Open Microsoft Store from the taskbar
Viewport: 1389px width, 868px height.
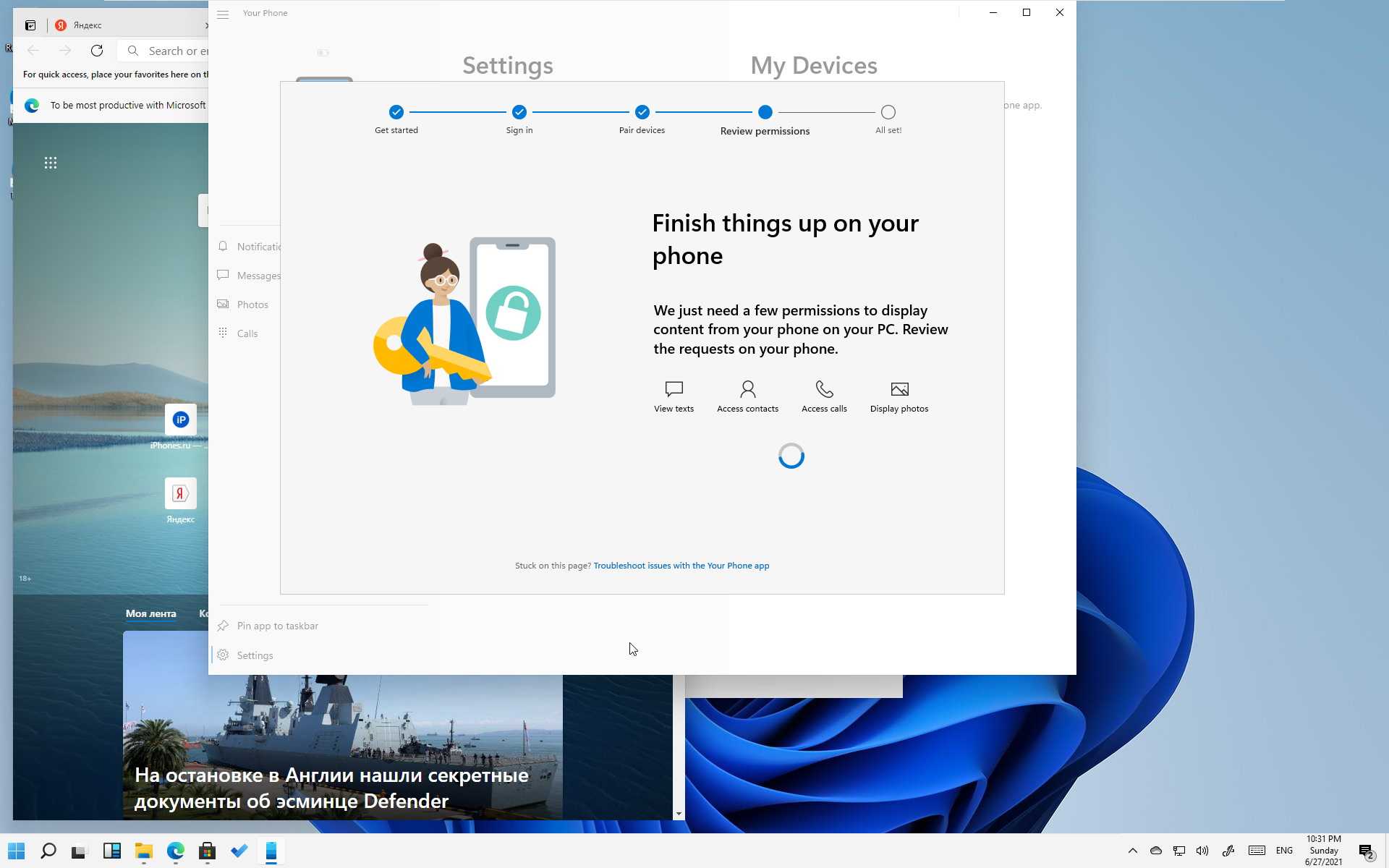point(207,851)
